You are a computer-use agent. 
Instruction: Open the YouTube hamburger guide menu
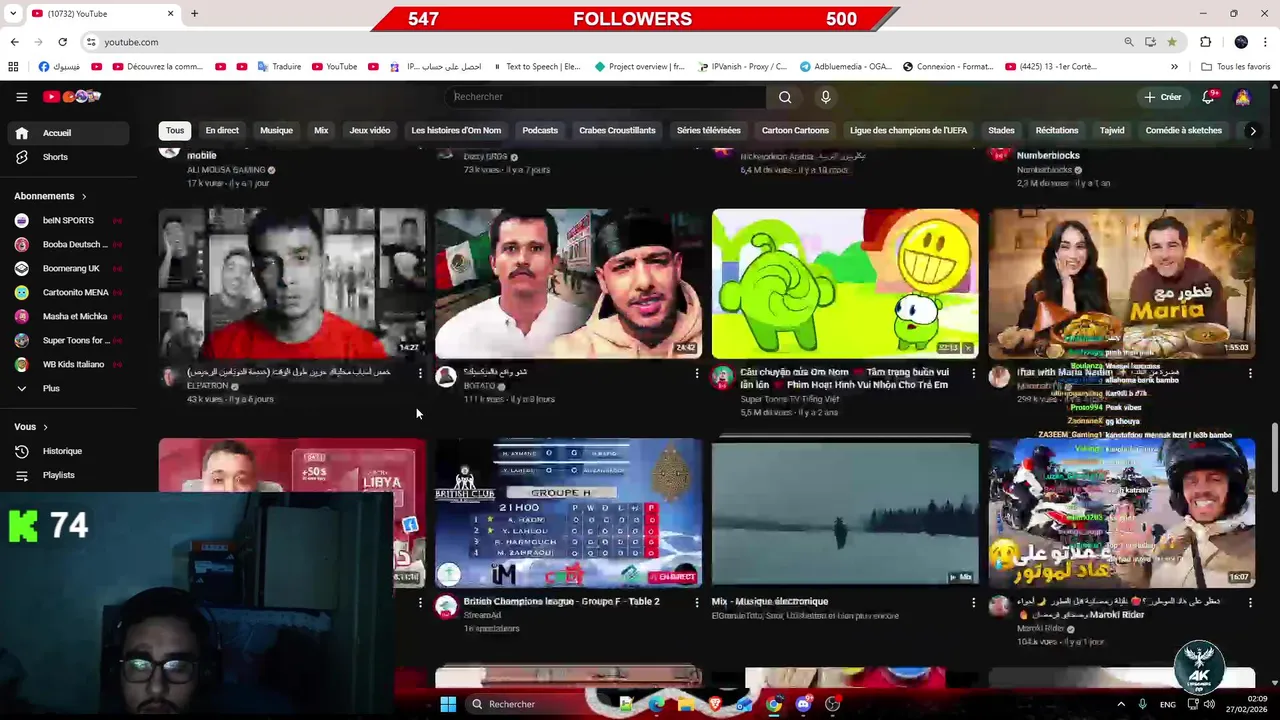21,97
